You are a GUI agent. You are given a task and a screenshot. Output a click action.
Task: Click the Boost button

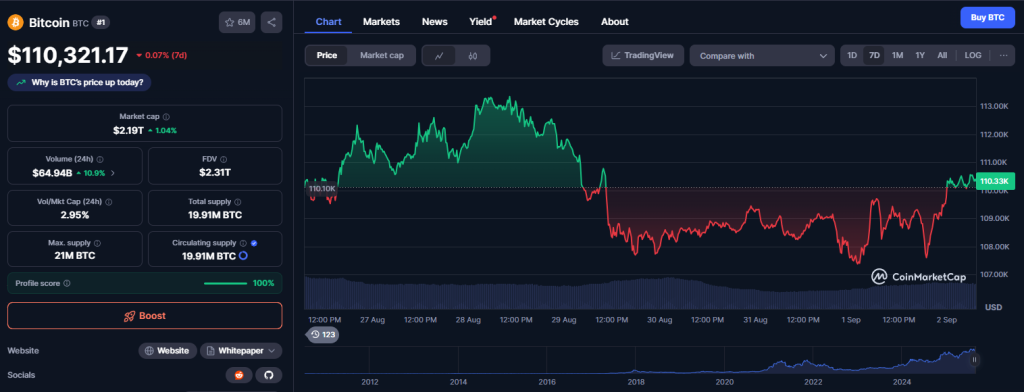pos(145,316)
